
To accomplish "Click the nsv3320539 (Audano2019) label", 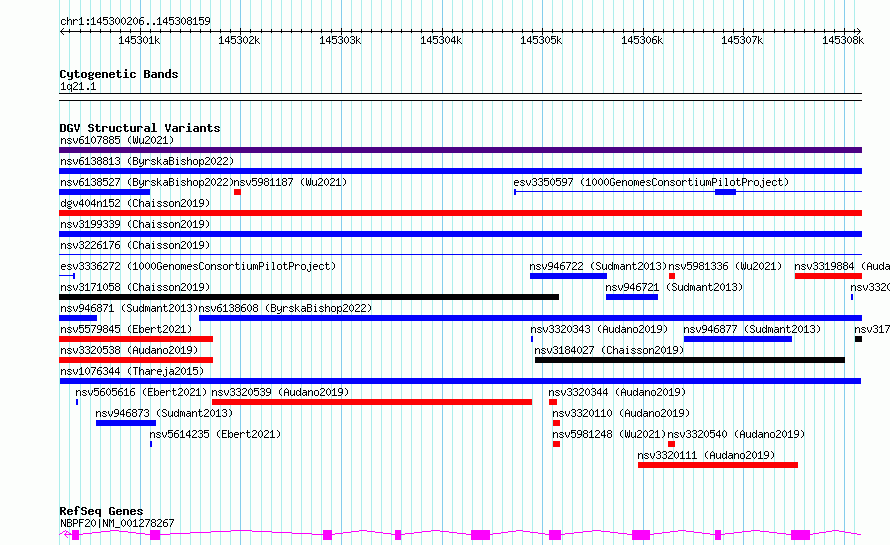I will (x=280, y=392).
